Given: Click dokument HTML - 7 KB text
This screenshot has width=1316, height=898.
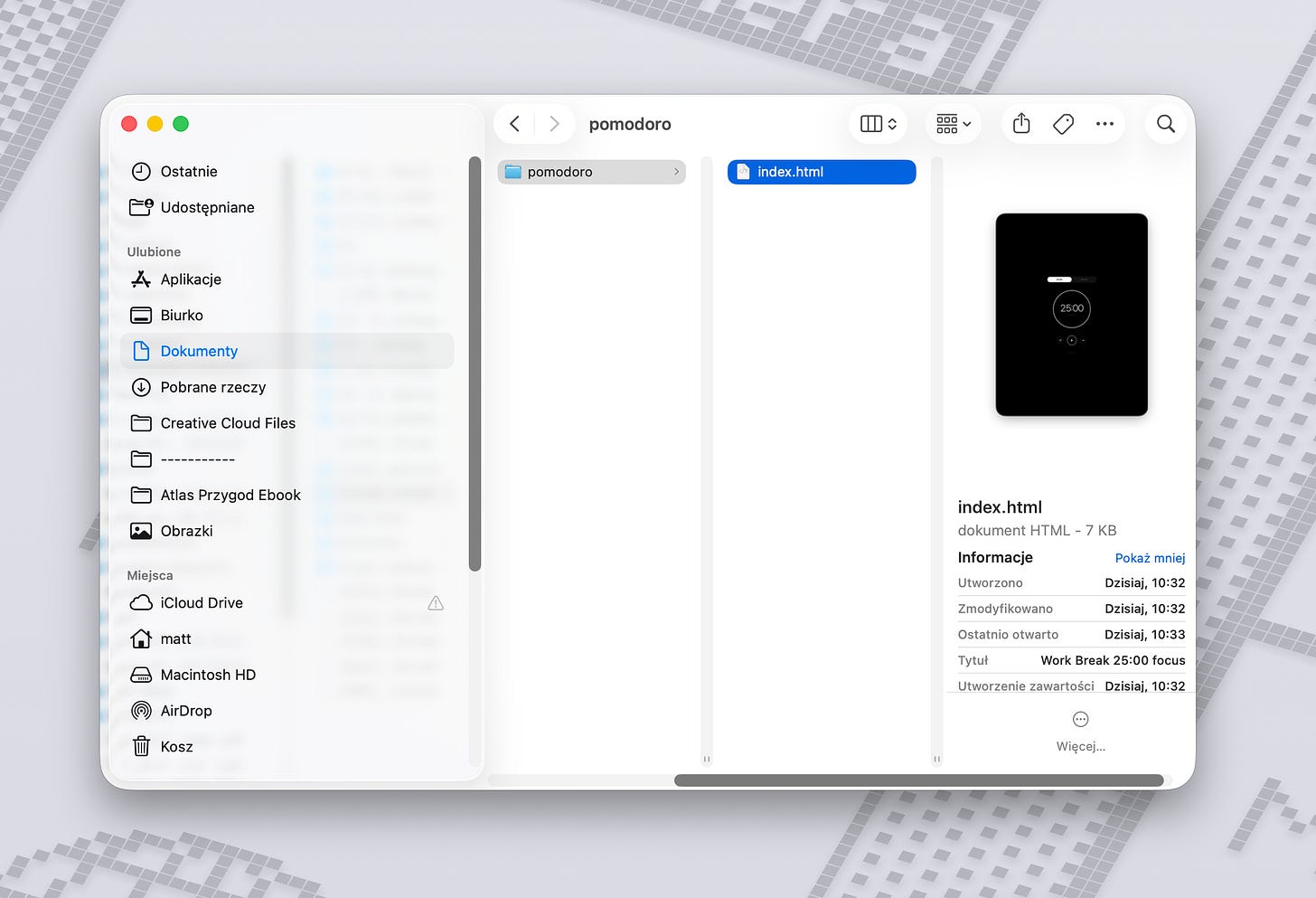Looking at the screenshot, I should [x=1037, y=531].
